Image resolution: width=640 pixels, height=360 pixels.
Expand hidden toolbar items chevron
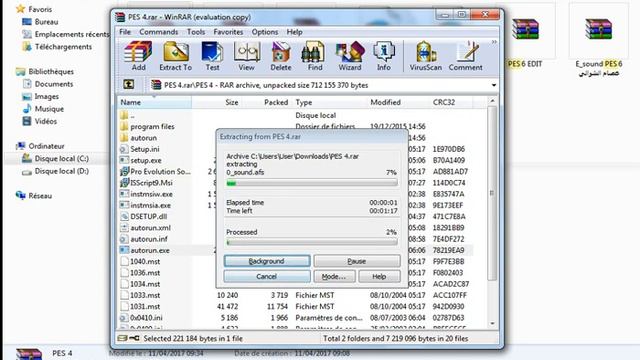tap(494, 42)
